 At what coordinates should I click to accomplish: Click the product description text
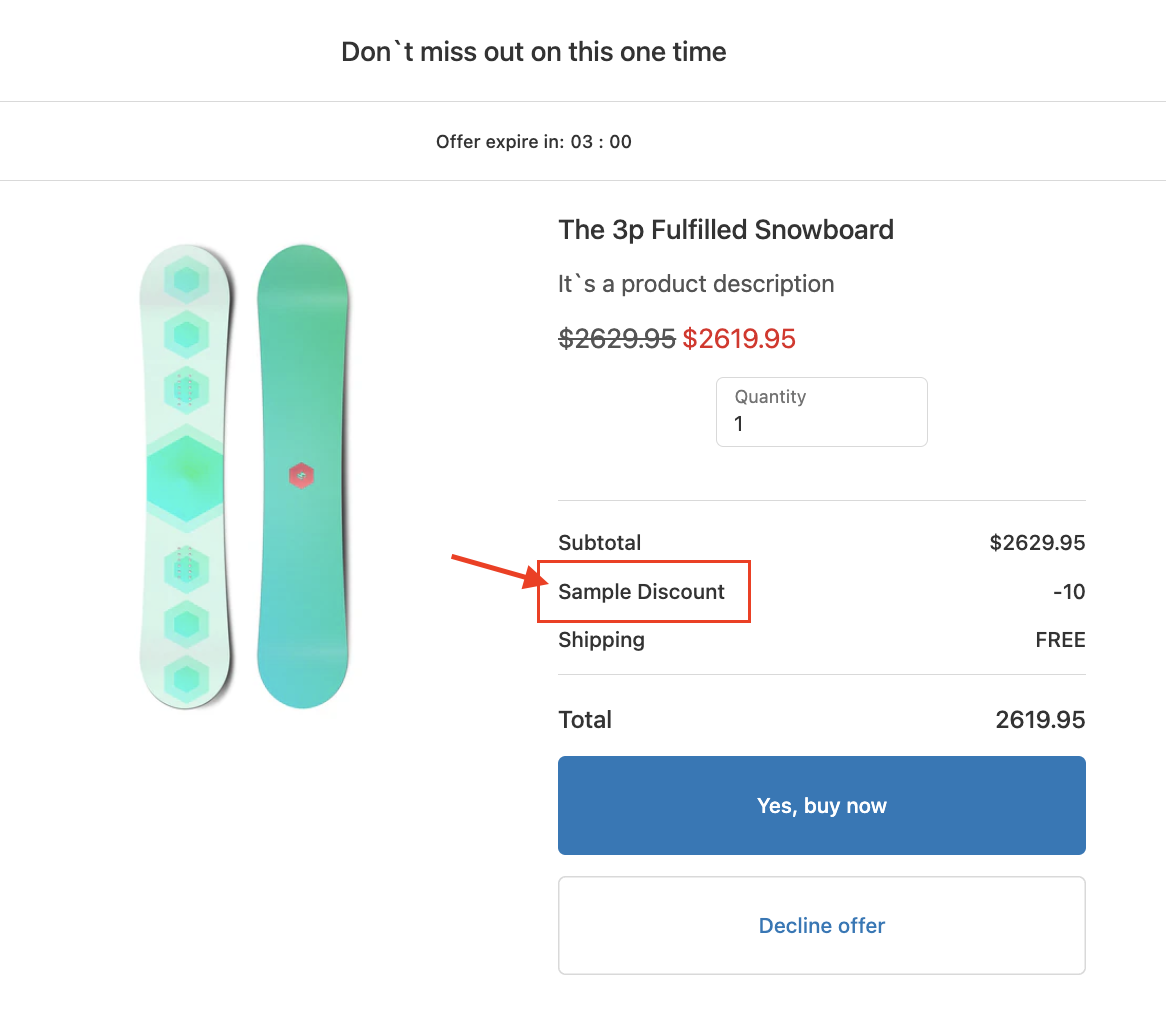pos(696,284)
